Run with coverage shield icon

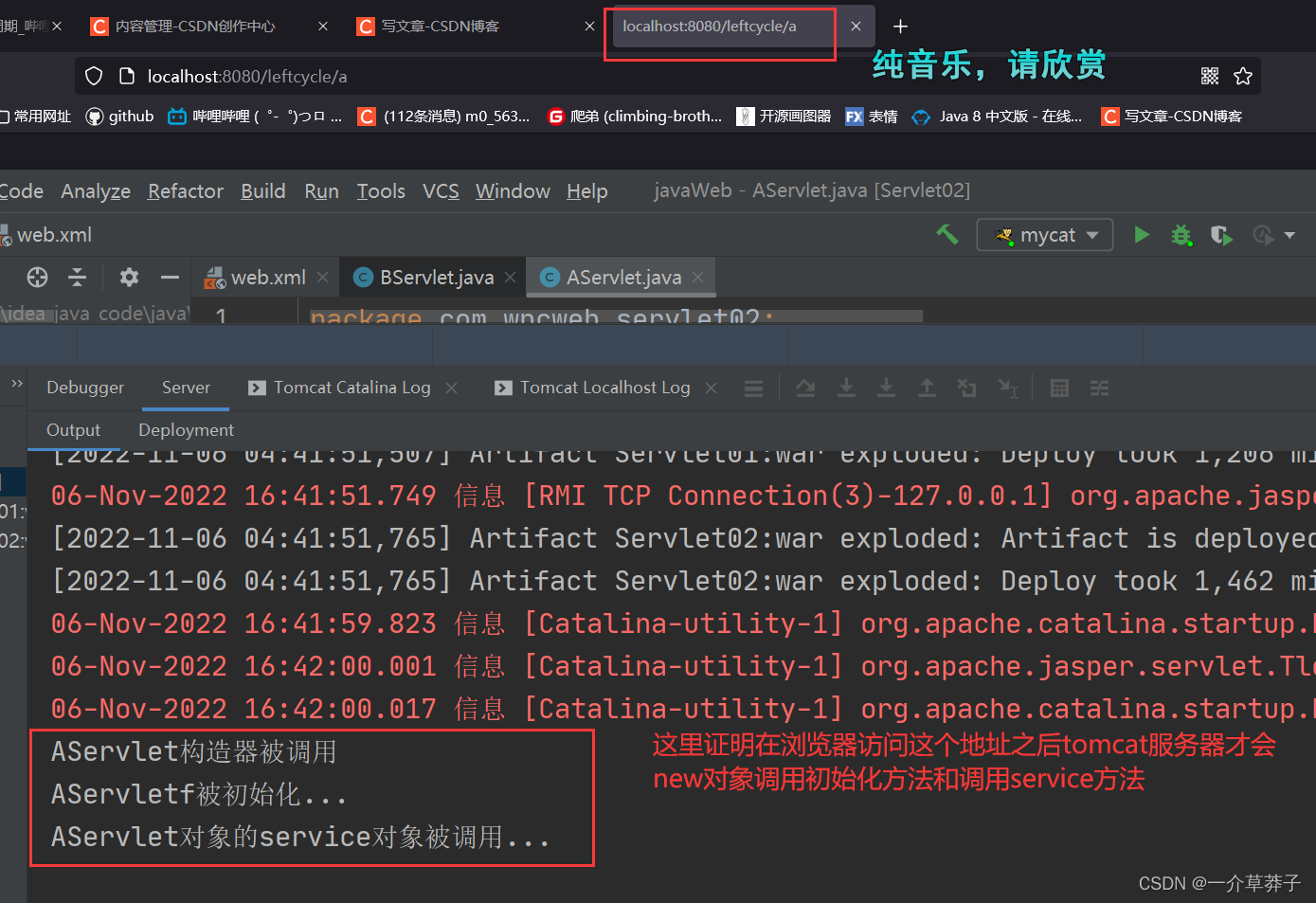[1220, 235]
